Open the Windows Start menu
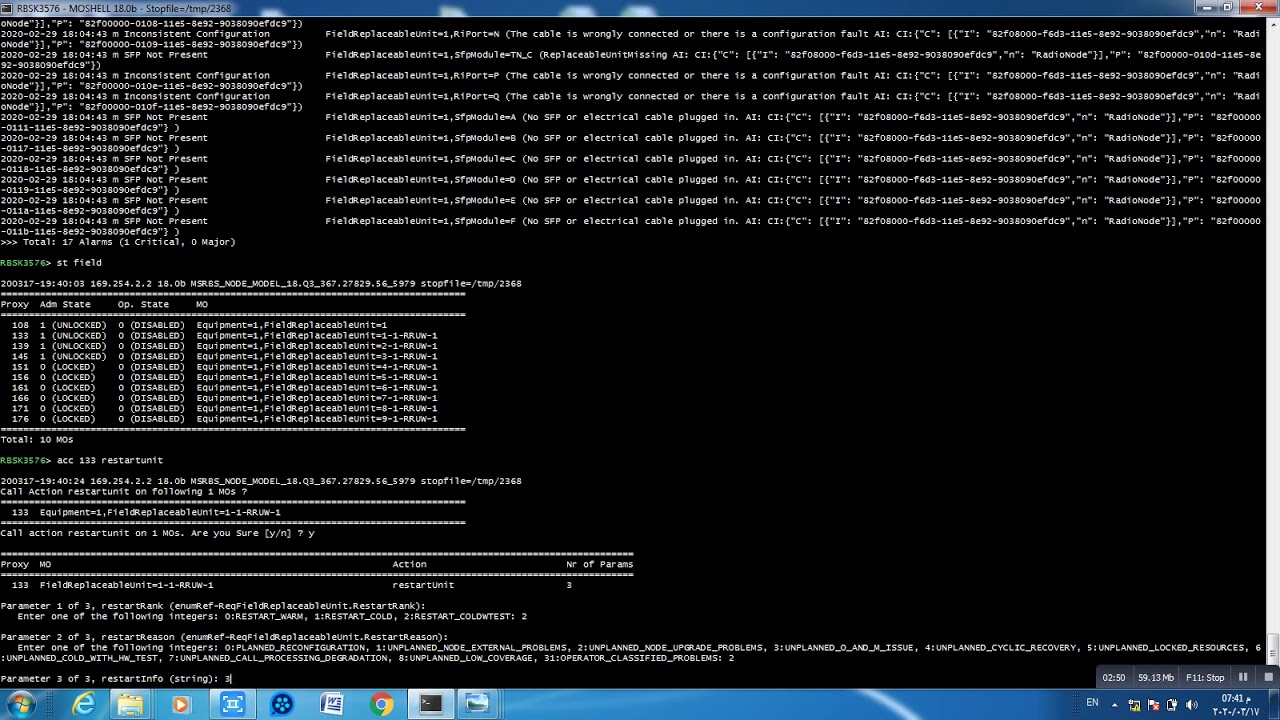Screen dimensions: 1280x720 click(x=21, y=705)
